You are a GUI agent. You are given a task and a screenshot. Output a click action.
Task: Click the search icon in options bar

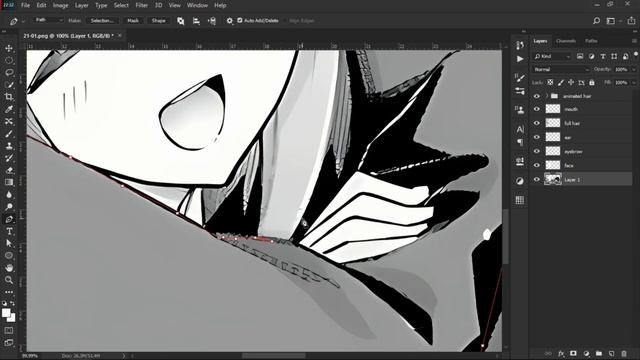click(596, 21)
